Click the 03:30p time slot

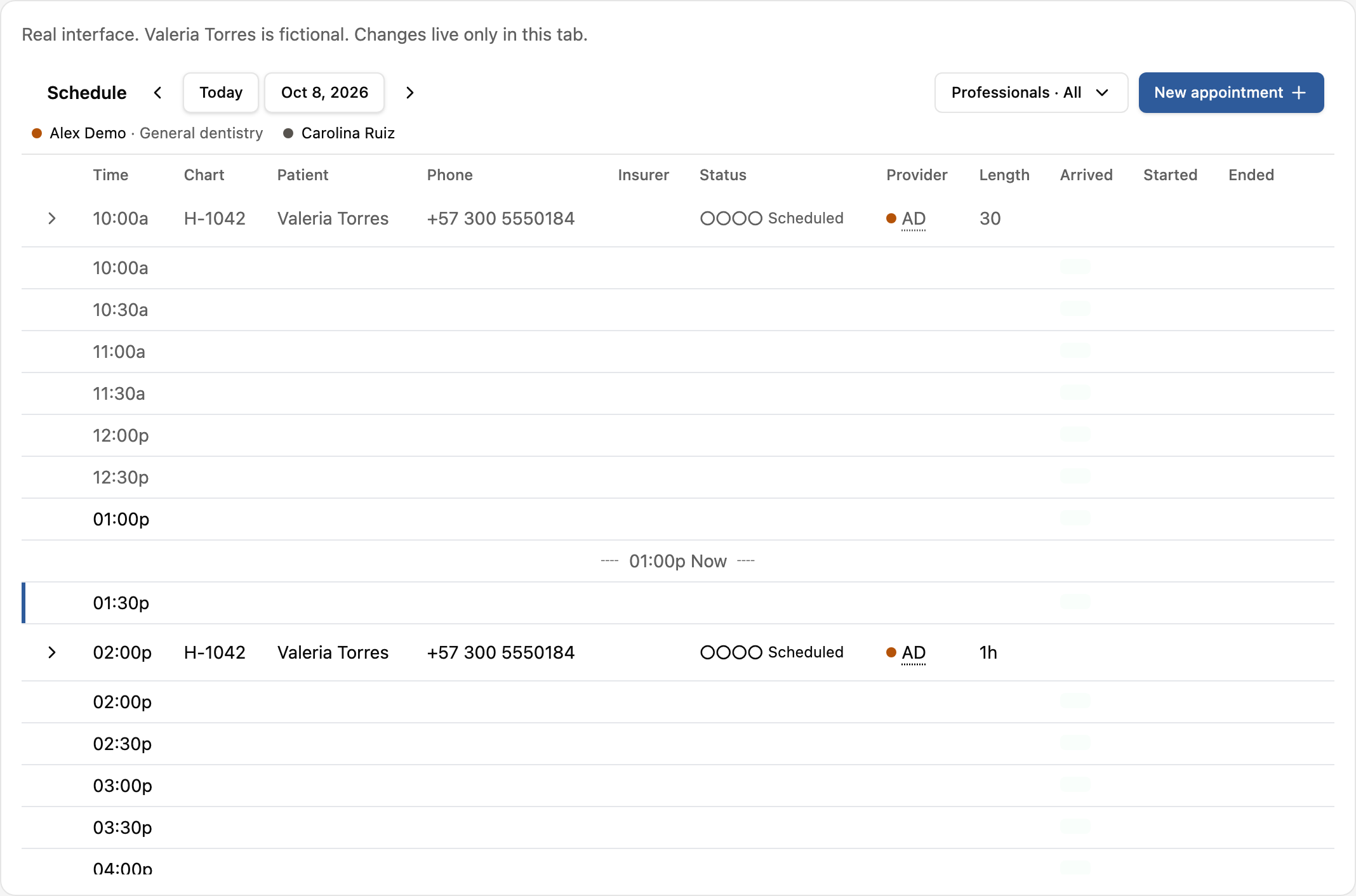[x=678, y=827]
